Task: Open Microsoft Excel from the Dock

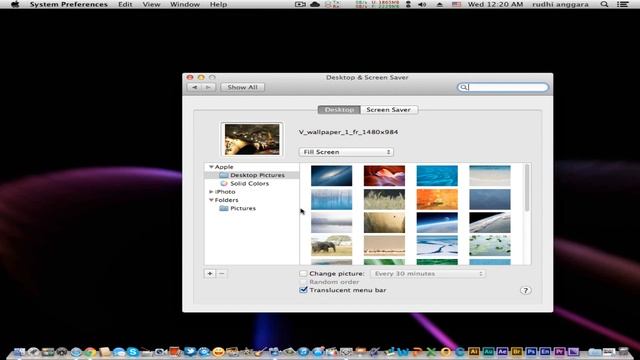Action: tap(431, 352)
